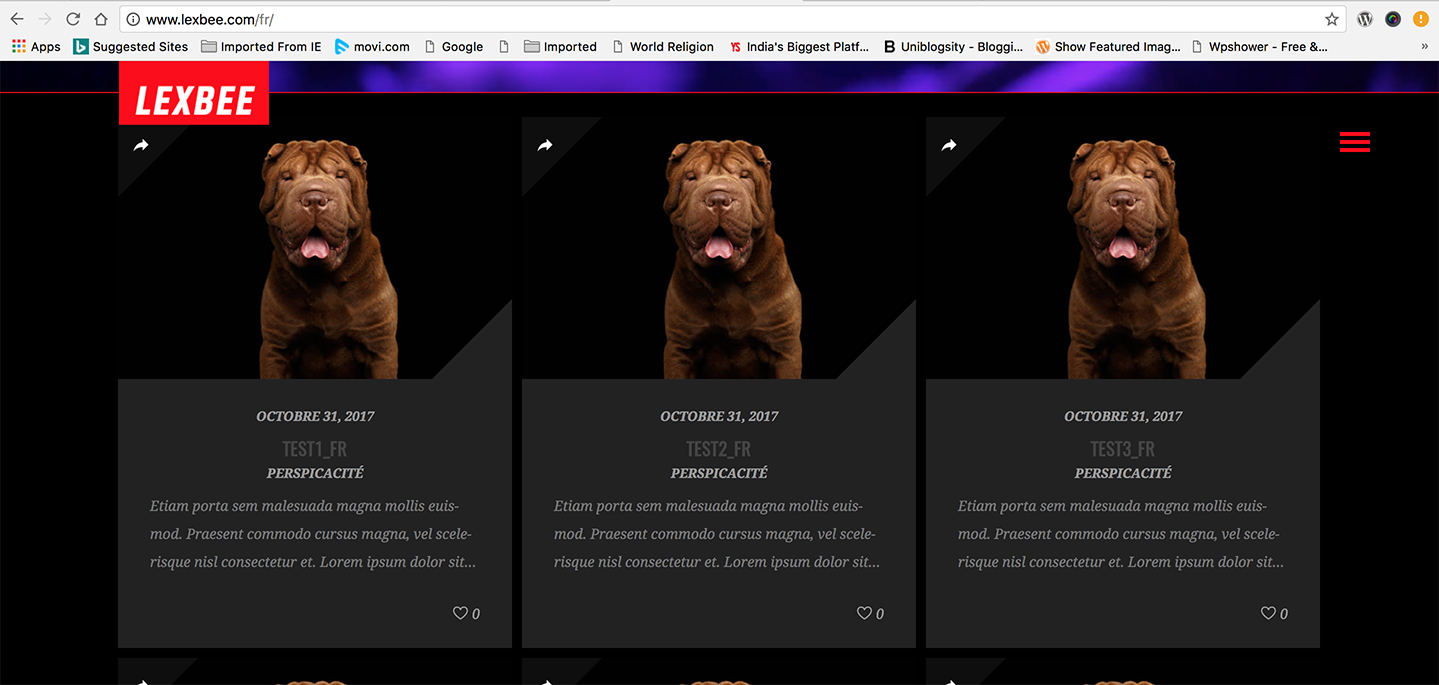Open the dog thumbnail of TEST2_FR

(719, 248)
